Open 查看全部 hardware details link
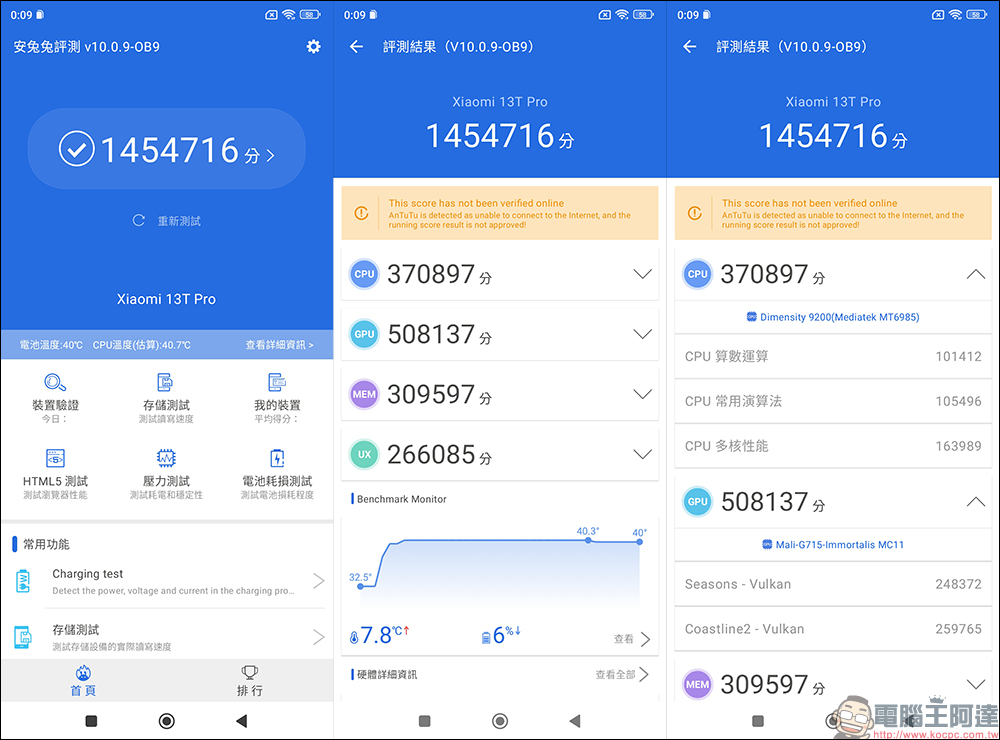Viewport: 1000px width, 740px height. pos(622,674)
